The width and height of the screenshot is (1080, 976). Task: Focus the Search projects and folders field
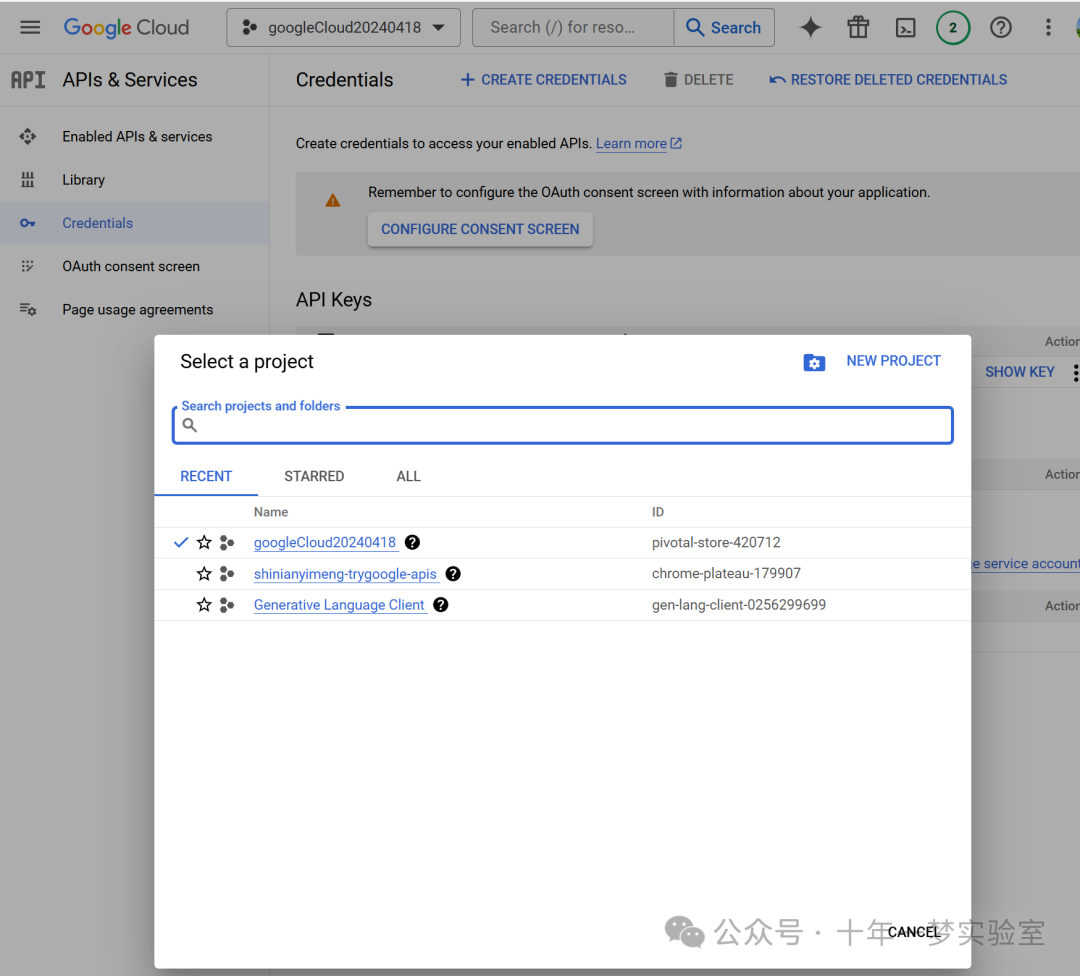tap(563, 426)
